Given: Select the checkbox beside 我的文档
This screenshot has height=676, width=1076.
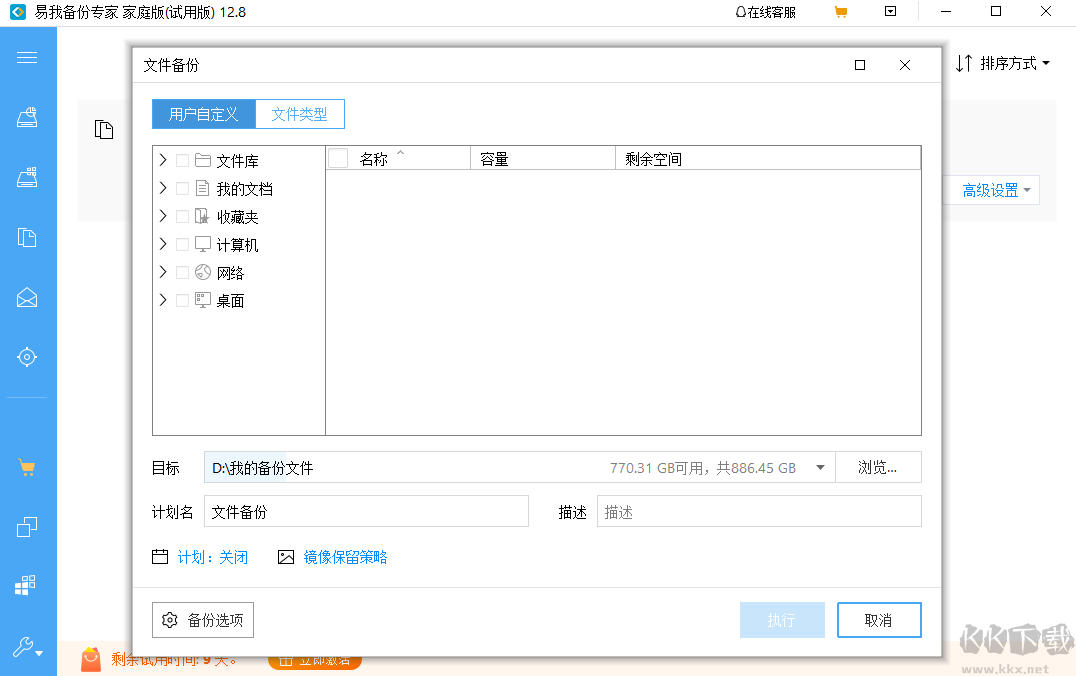Looking at the screenshot, I should [182, 188].
